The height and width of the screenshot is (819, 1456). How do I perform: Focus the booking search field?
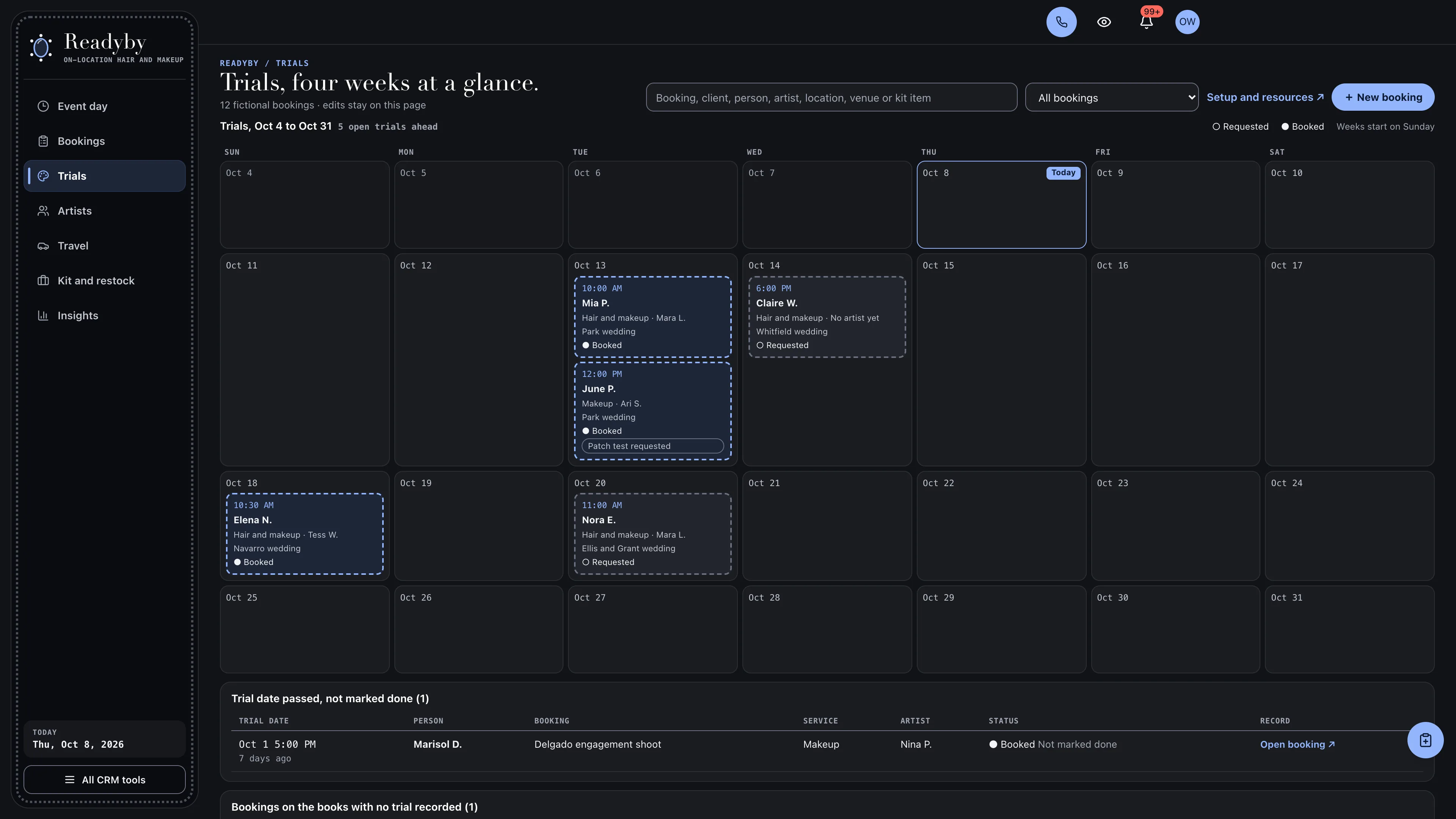coord(832,97)
